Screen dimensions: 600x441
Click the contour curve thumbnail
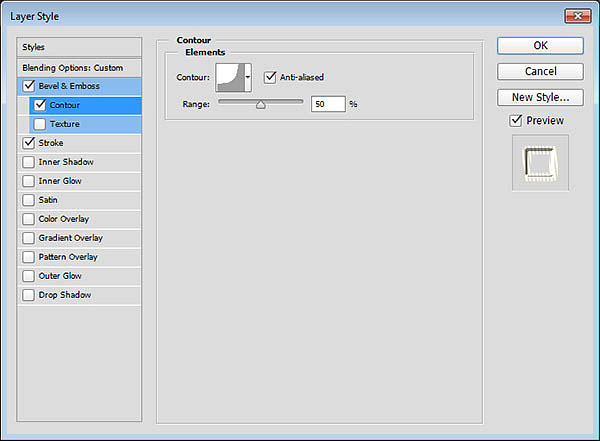tap(230, 77)
